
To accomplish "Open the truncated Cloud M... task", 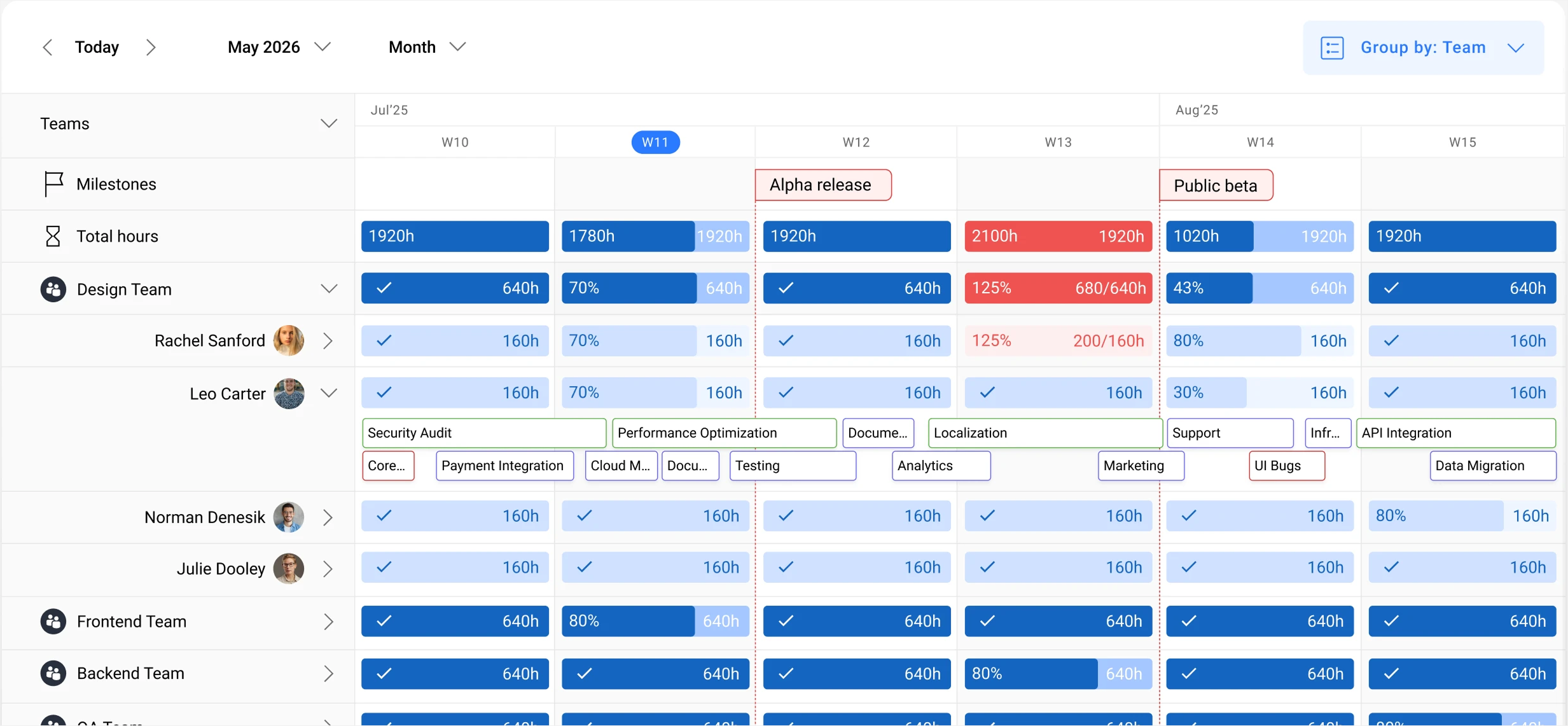I will [x=621, y=466].
